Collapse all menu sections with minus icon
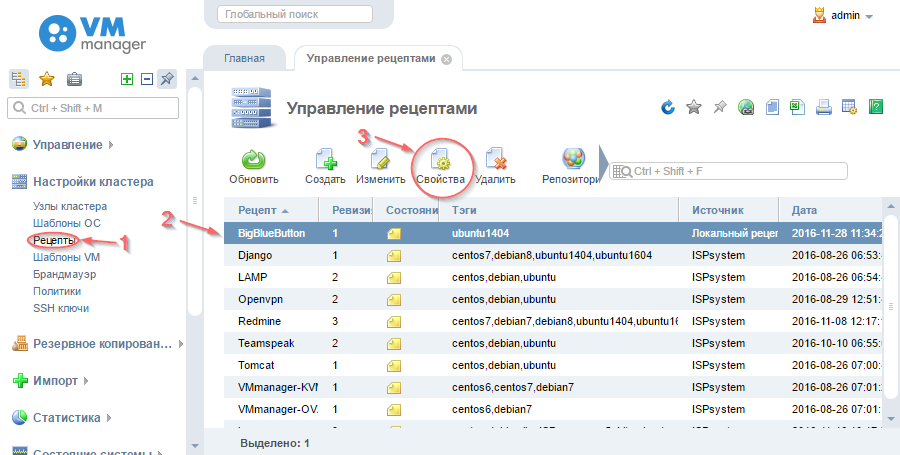Viewport: 900px width, 455px height. point(147,79)
